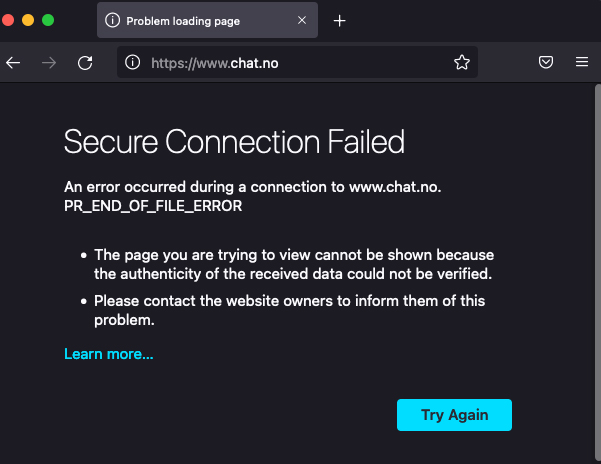The height and width of the screenshot is (464, 601).
Task: Open the Learn more link
Action: click(x=109, y=354)
